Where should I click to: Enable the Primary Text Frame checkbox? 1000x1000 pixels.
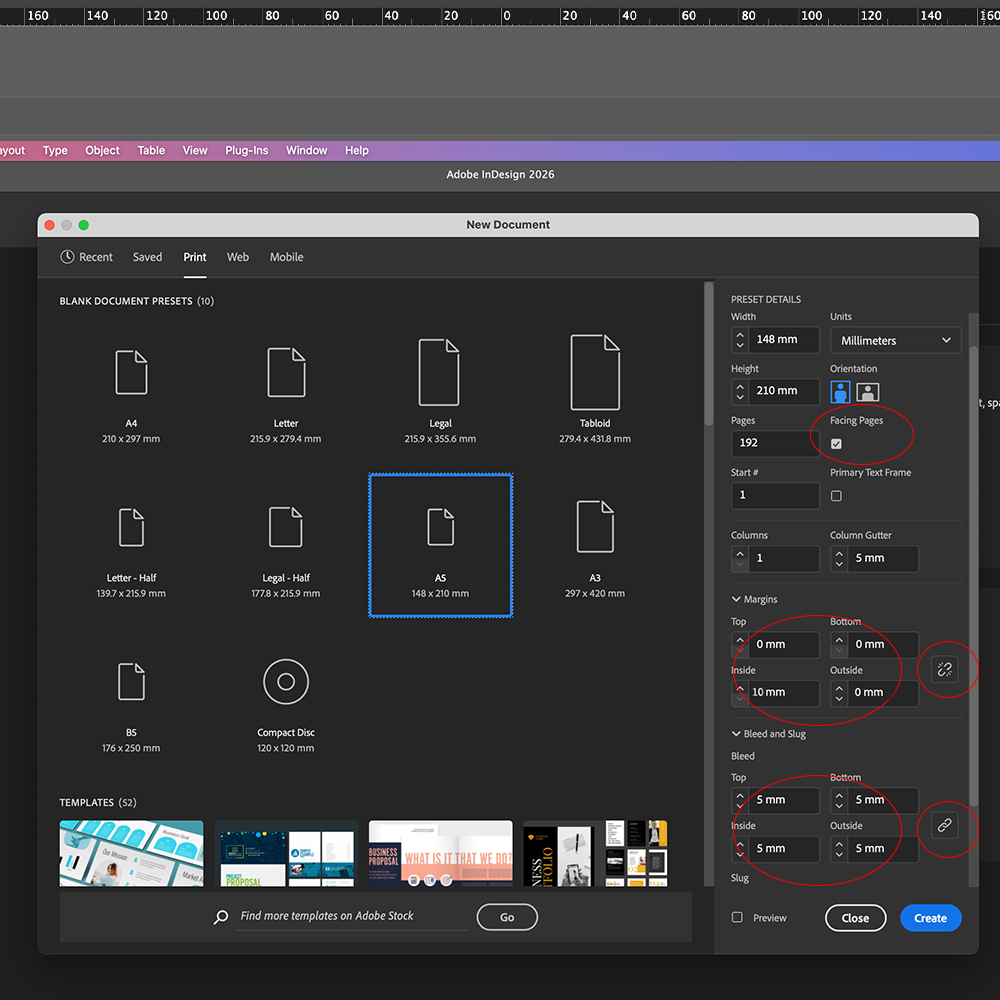836,496
